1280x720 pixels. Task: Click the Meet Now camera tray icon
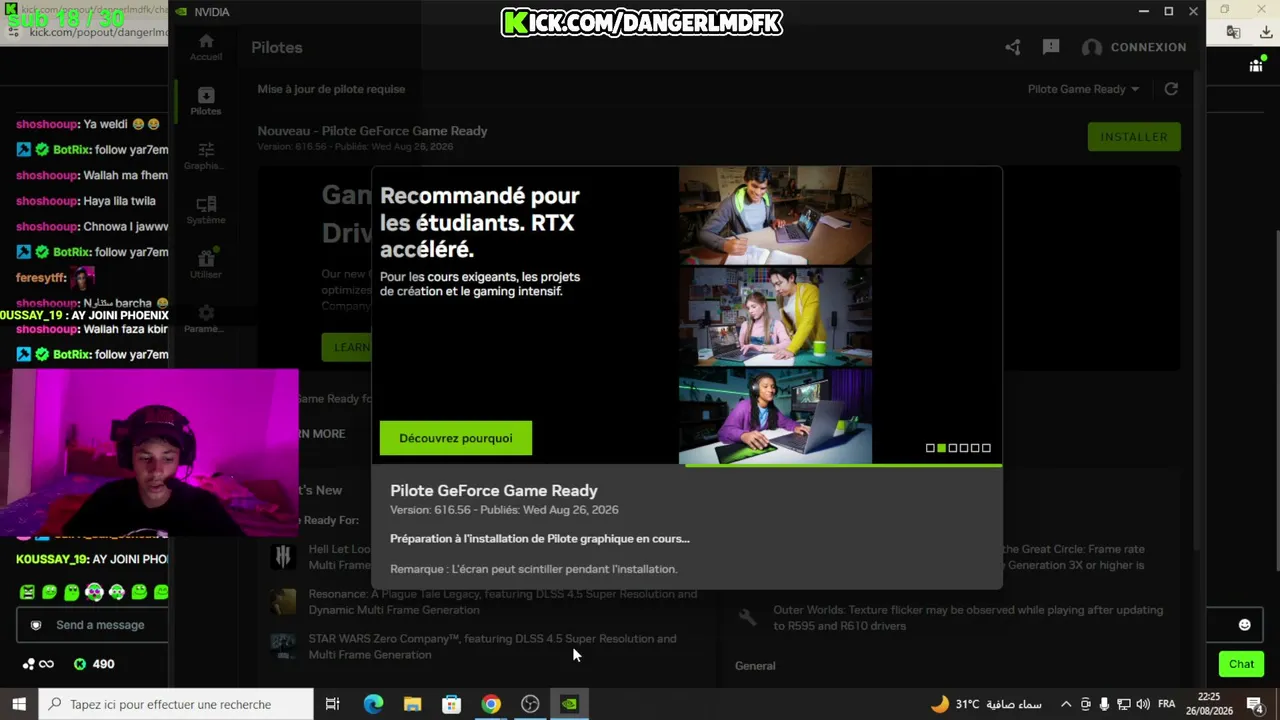[1085, 704]
